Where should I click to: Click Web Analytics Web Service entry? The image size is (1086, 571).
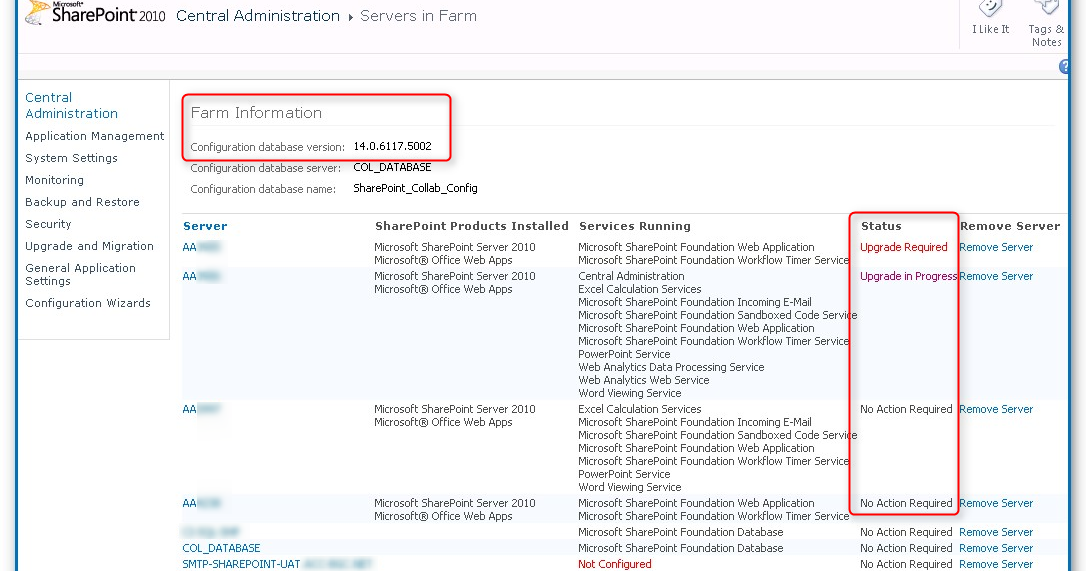[x=643, y=380]
